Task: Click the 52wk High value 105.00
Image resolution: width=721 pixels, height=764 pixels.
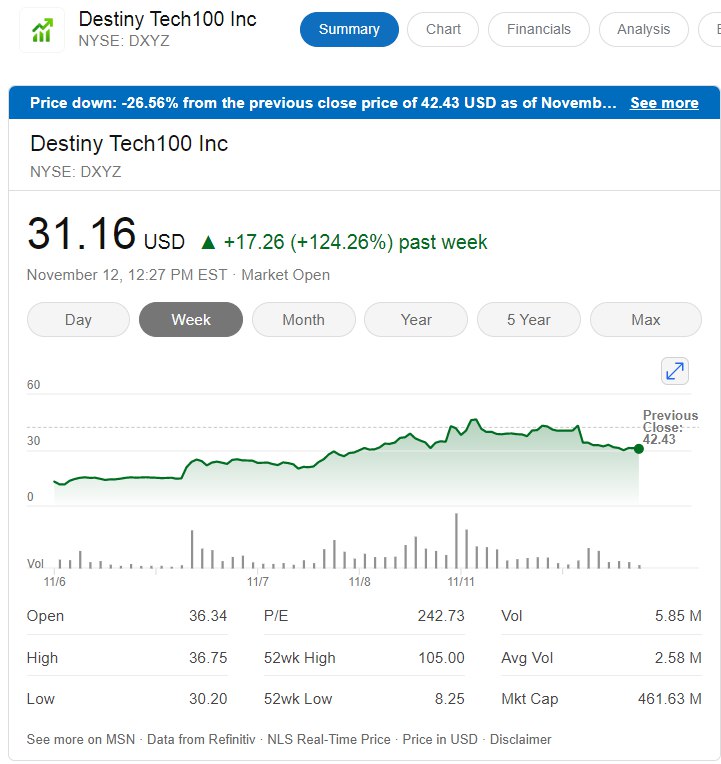Action: pos(441,658)
